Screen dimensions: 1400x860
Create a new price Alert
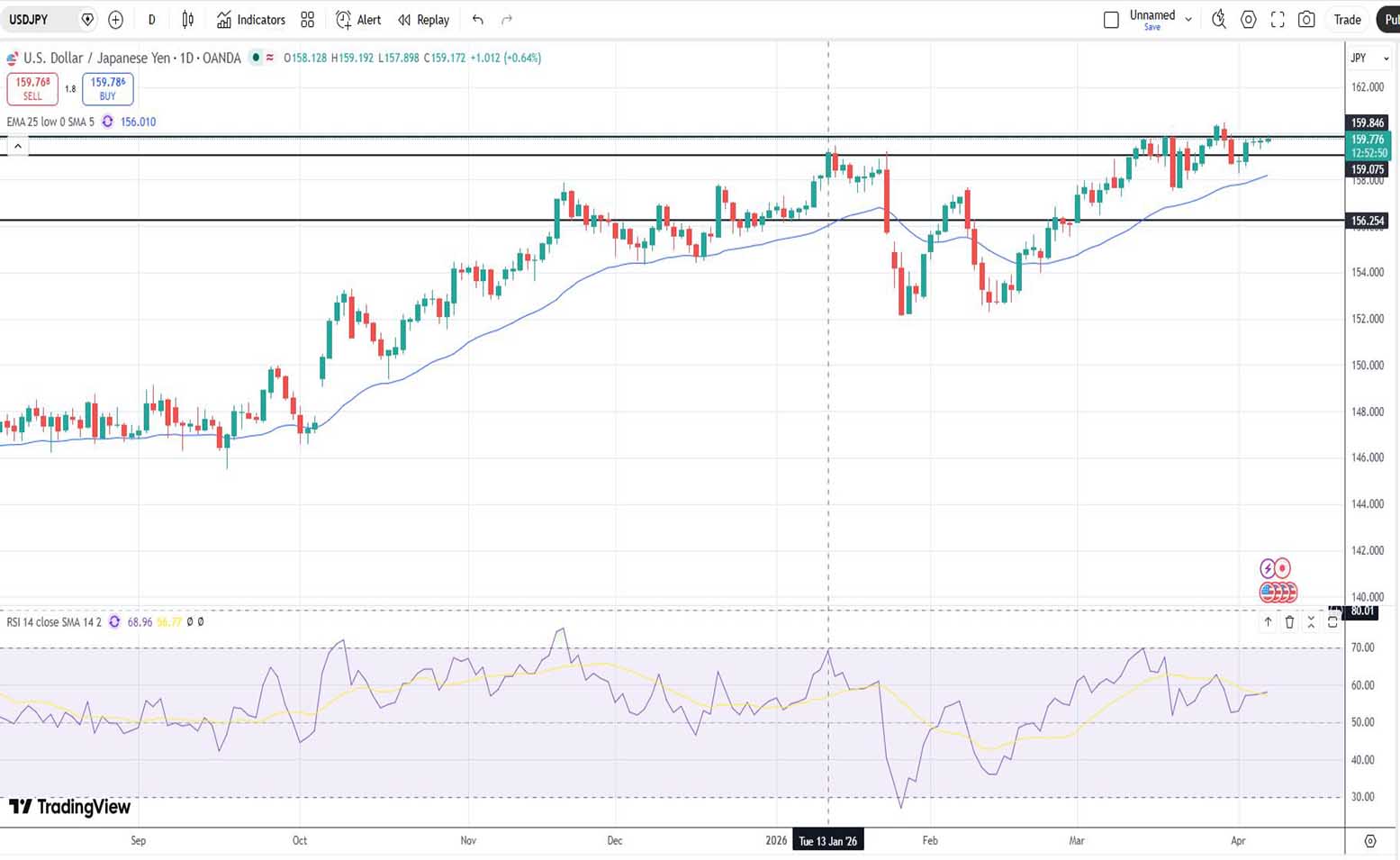[x=358, y=20]
